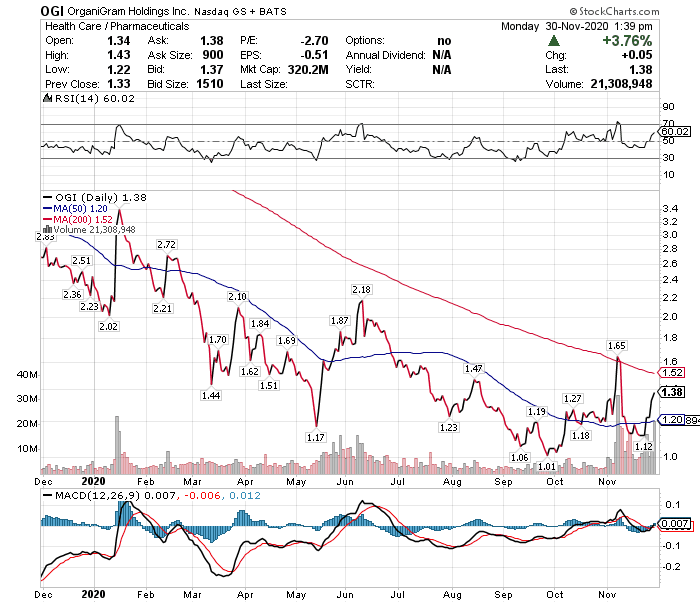Click the Ask Size value 900
This screenshot has width=700, height=603.
(x=213, y=55)
